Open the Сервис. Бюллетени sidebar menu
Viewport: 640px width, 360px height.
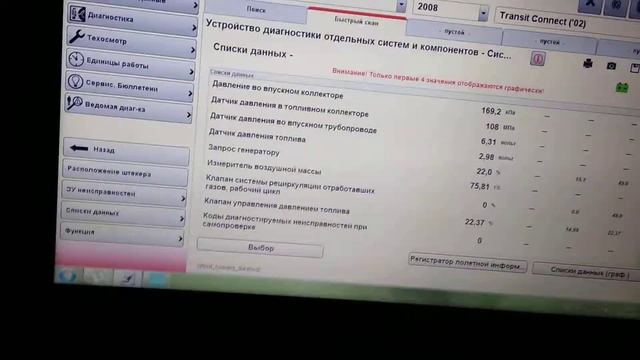130,86
